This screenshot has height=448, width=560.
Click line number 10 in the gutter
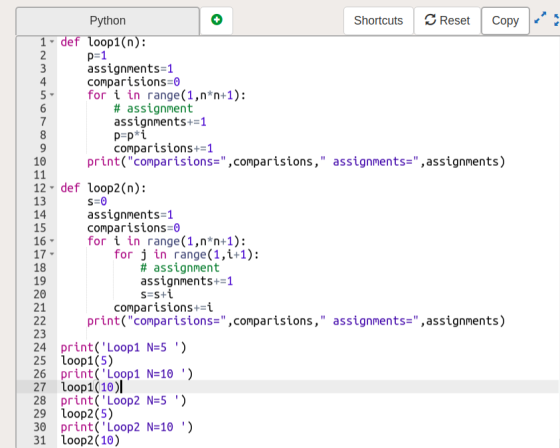pyautogui.click(x=40, y=161)
